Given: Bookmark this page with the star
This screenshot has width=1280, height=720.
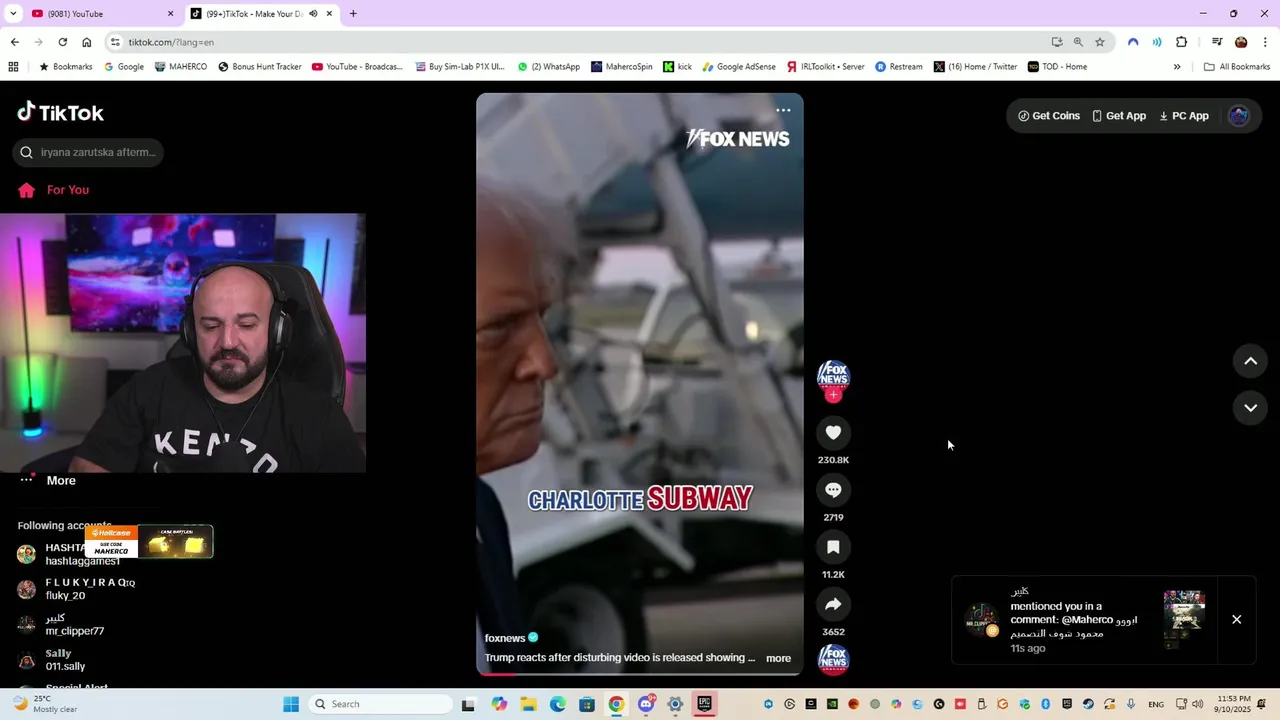Looking at the screenshot, I should pyautogui.click(x=1100, y=42).
